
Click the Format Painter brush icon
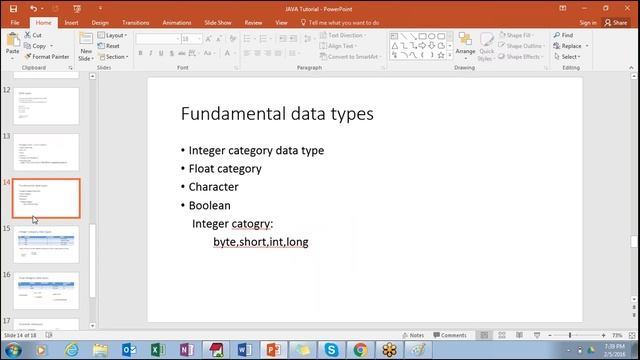click(x=28, y=56)
